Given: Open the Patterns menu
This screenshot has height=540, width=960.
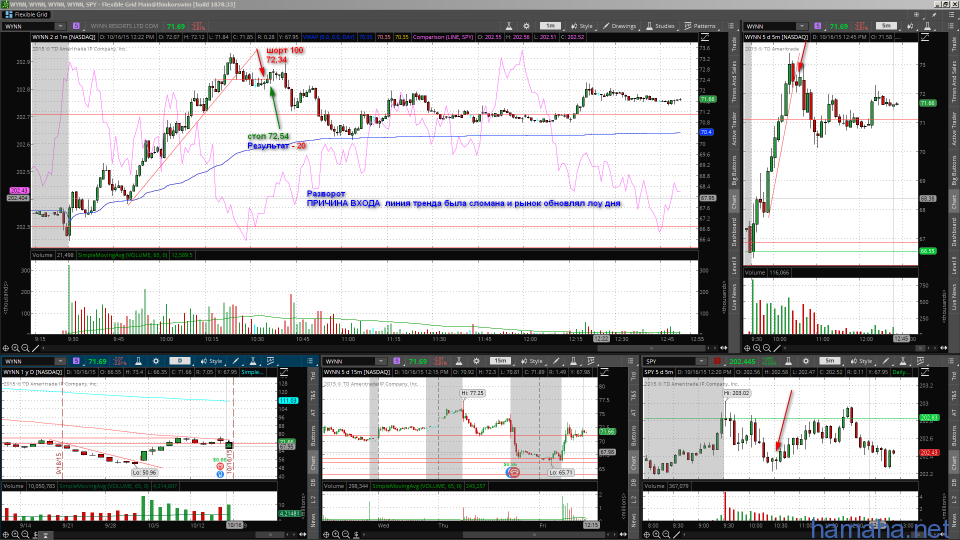Looking at the screenshot, I should (703, 24).
